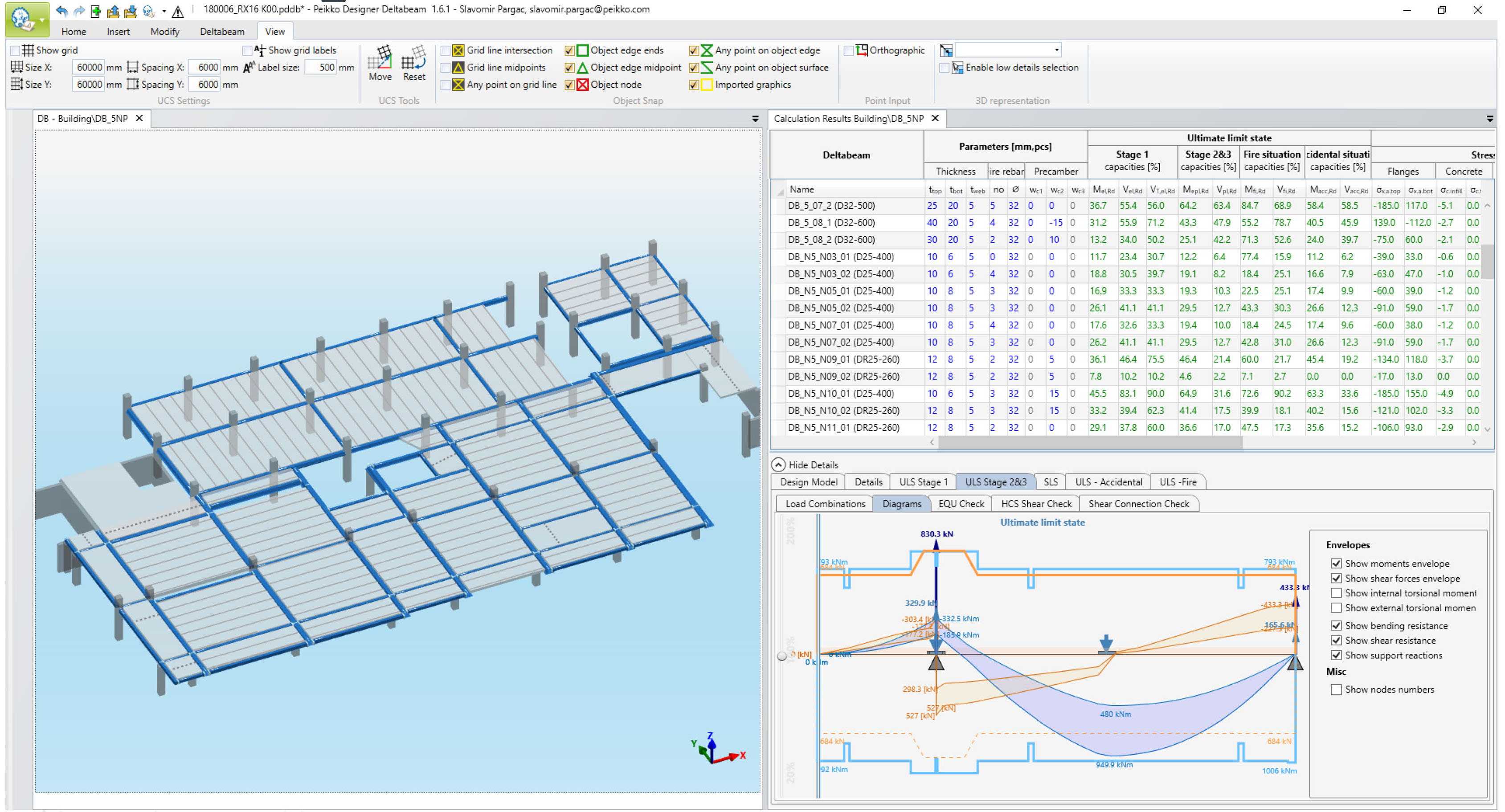Switch to the Deltabeam ribbon tab
The image size is (1505, 812).
click(222, 32)
